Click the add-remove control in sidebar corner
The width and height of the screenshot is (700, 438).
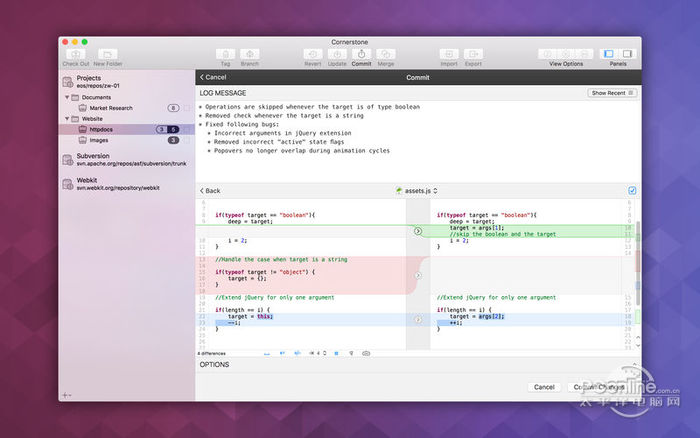click(67, 395)
